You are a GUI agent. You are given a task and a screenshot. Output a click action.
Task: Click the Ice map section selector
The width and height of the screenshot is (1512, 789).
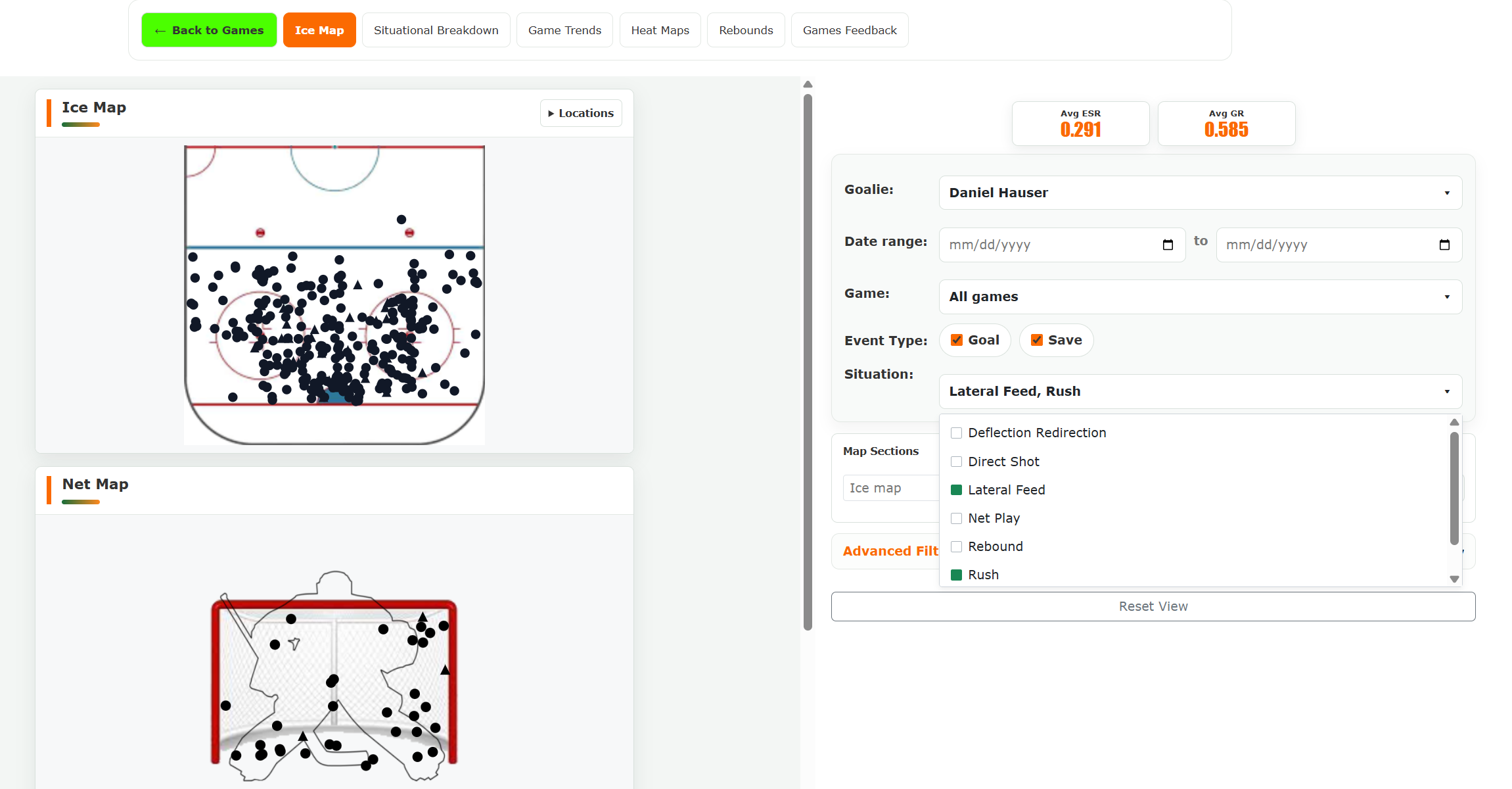tap(890, 488)
